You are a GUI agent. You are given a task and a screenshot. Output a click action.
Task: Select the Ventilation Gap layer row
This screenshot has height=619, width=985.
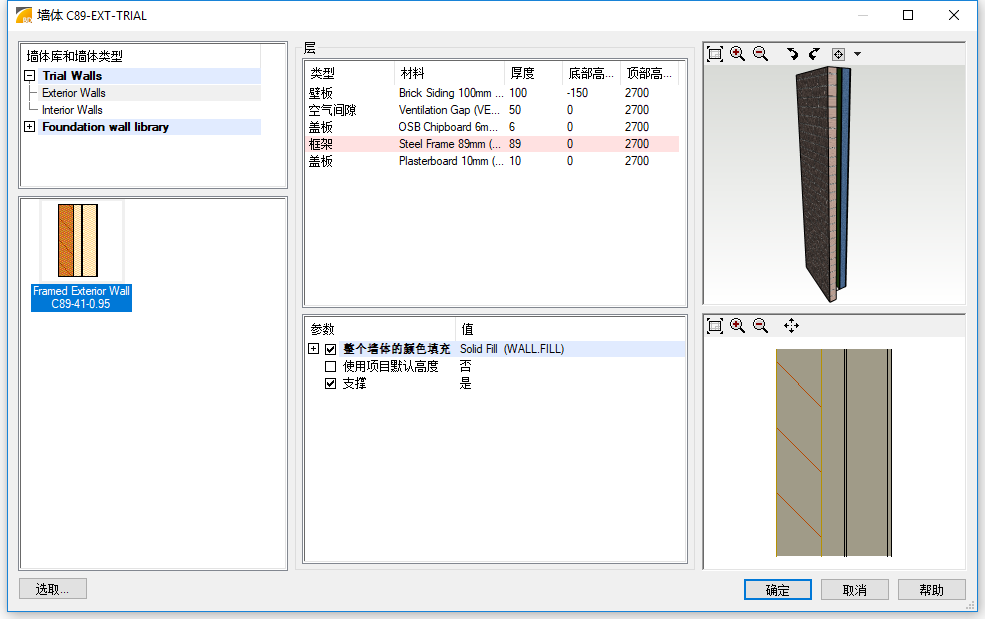(492, 110)
